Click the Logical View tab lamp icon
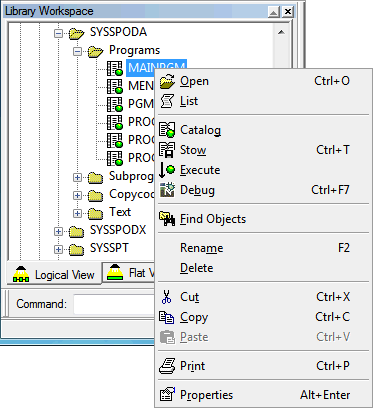Screen dimensions: 373x408 tap(21, 275)
